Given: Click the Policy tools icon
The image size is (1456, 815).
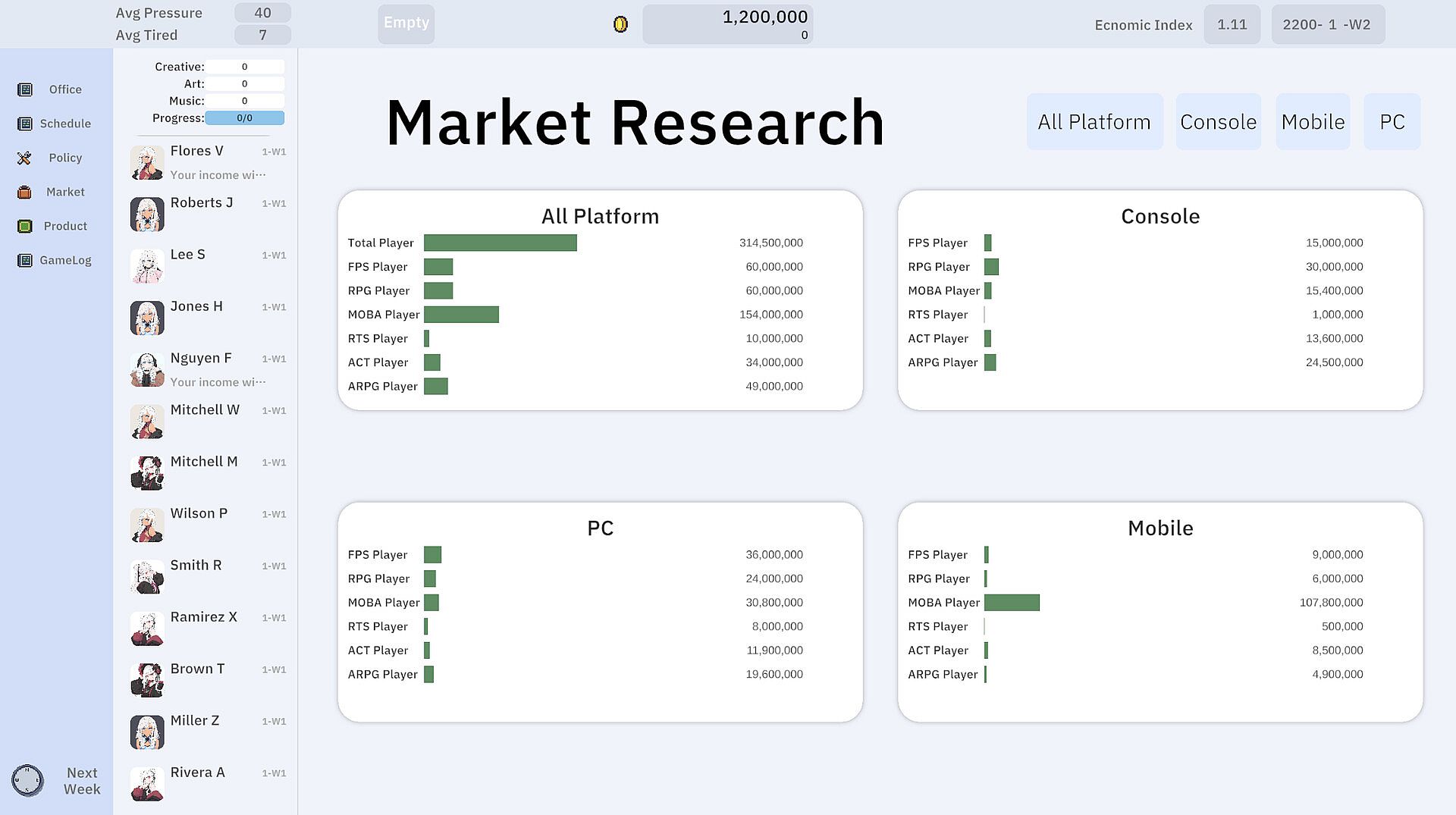Looking at the screenshot, I should point(25,158).
